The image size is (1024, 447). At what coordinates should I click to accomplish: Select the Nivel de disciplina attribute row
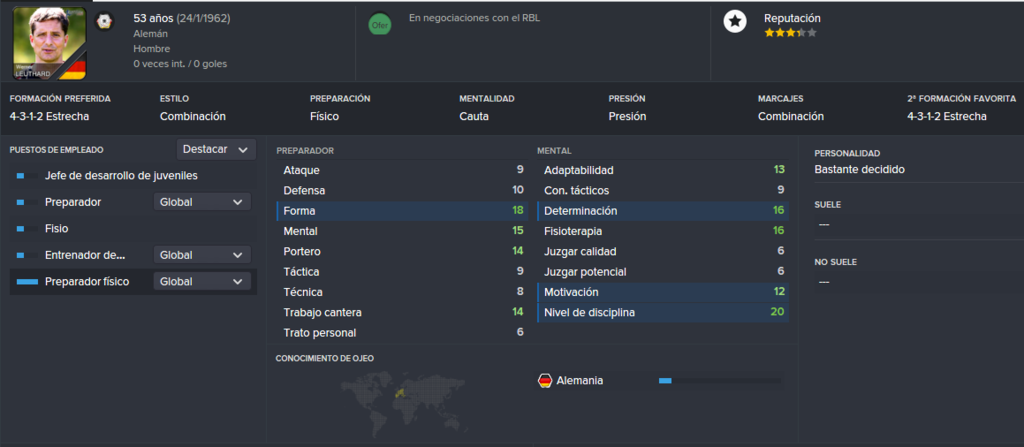click(x=662, y=312)
